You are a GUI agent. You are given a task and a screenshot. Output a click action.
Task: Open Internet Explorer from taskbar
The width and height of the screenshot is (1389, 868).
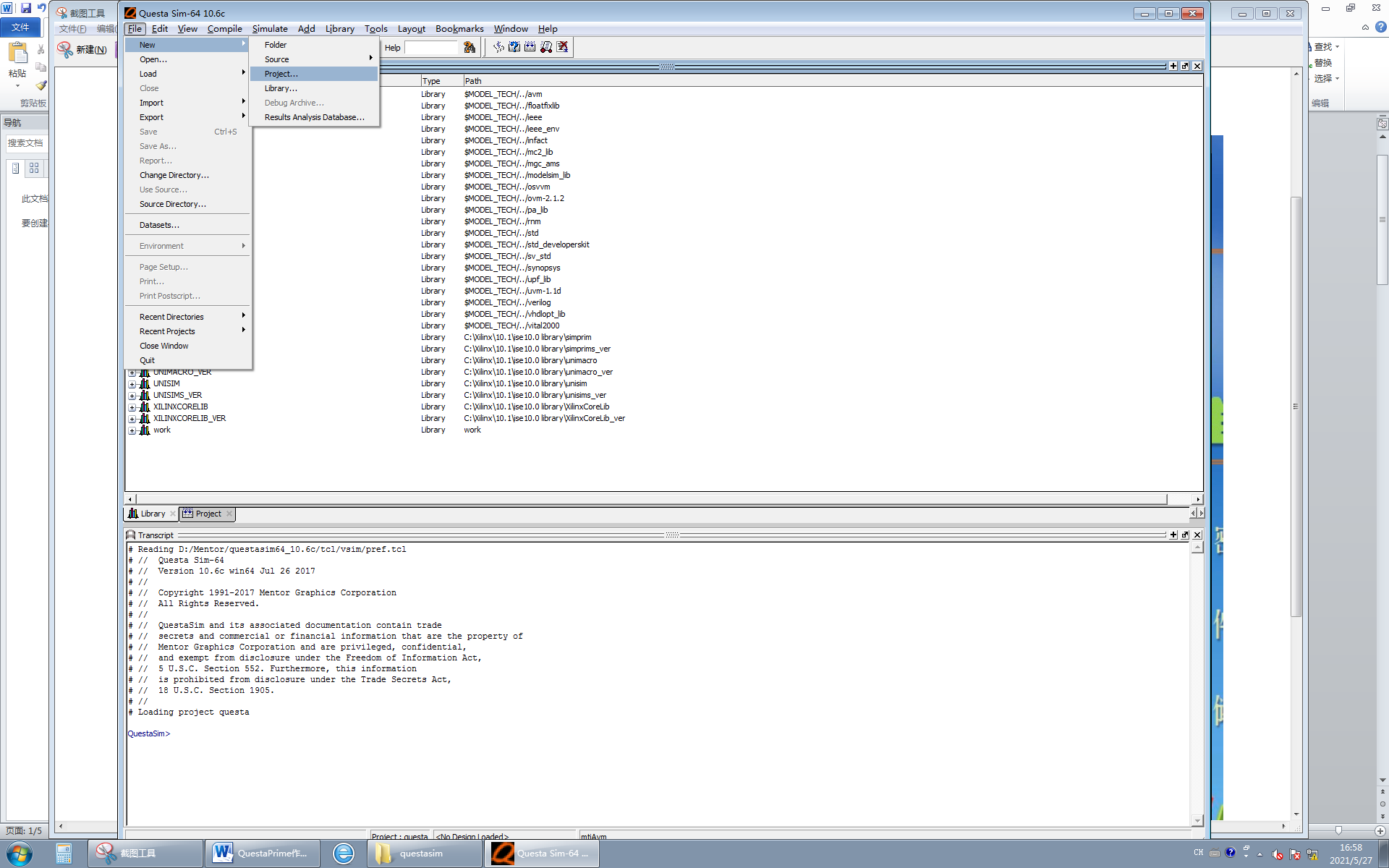[344, 854]
